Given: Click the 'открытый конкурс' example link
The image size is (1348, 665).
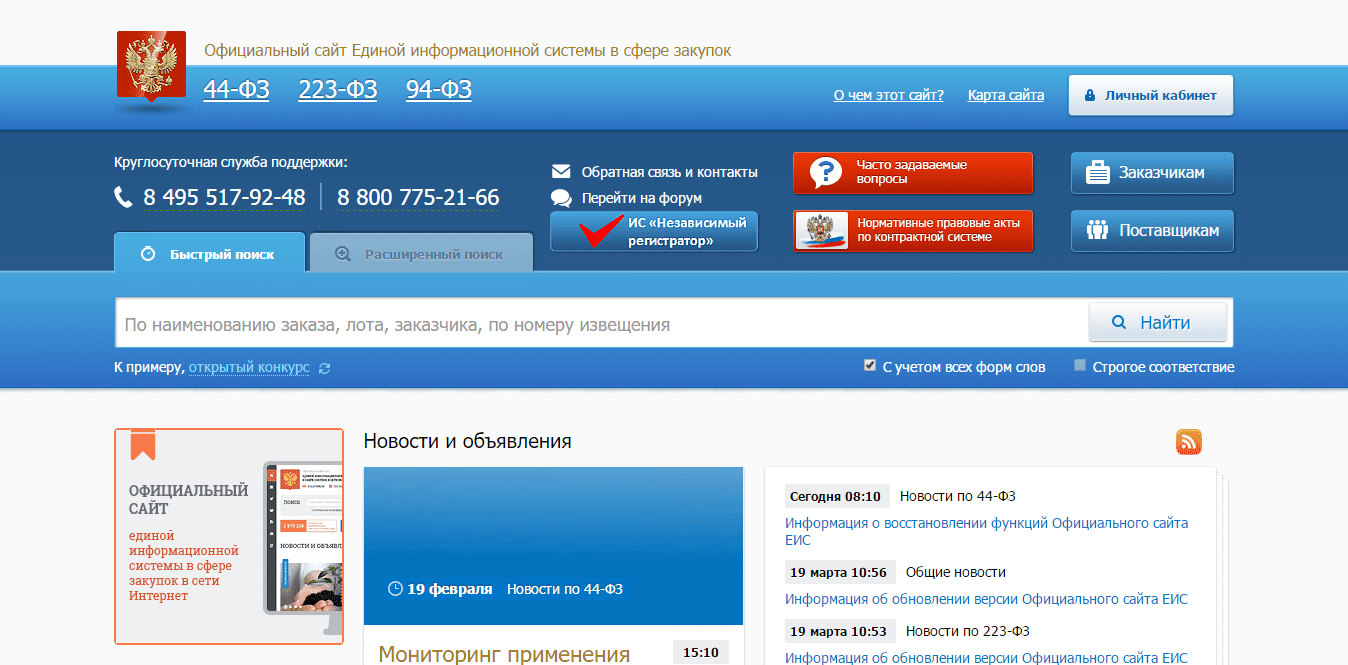Looking at the screenshot, I should 249,367.
